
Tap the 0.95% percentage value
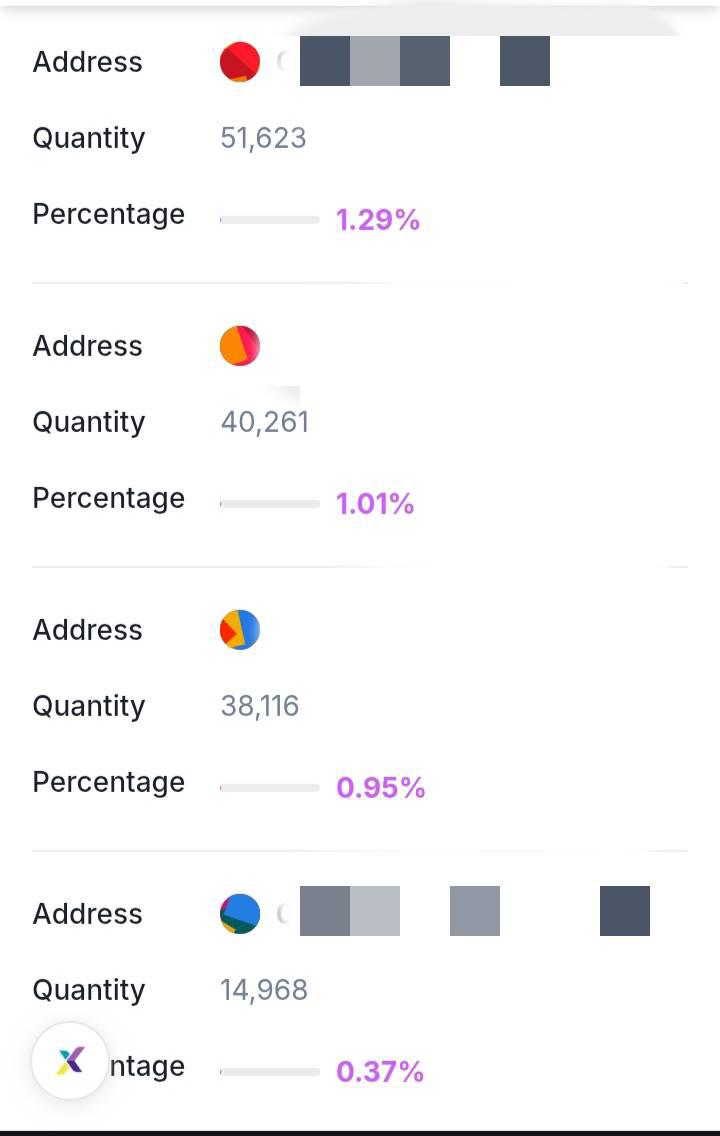coord(381,788)
